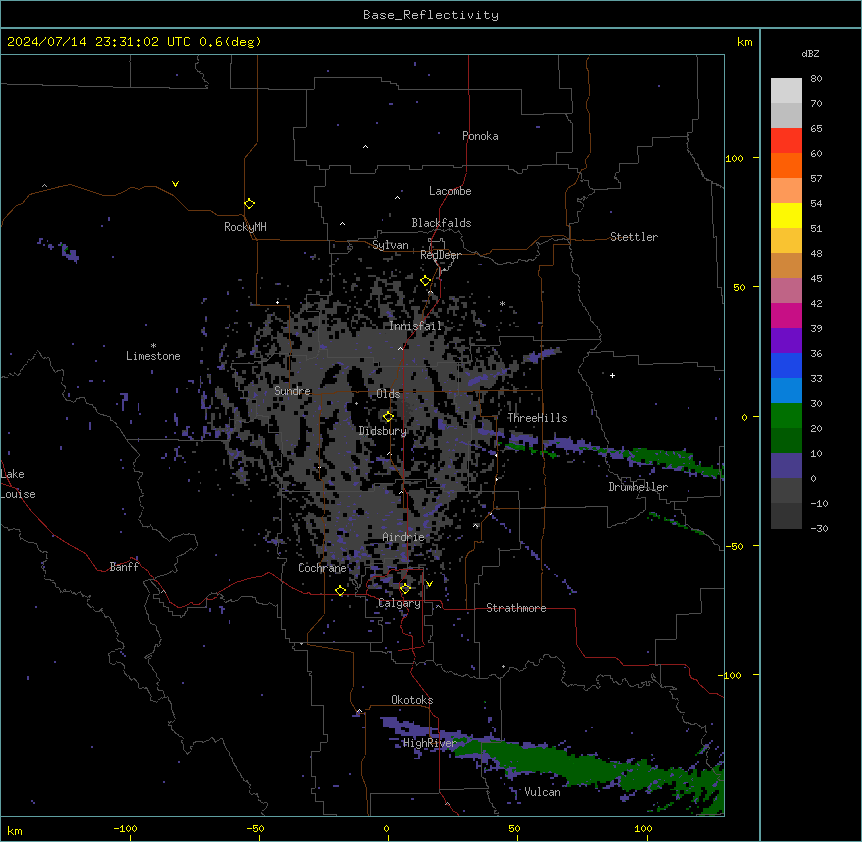Click the yellow diamond marker near RockyMH
Screen dimensions: 862x842
tap(249, 204)
